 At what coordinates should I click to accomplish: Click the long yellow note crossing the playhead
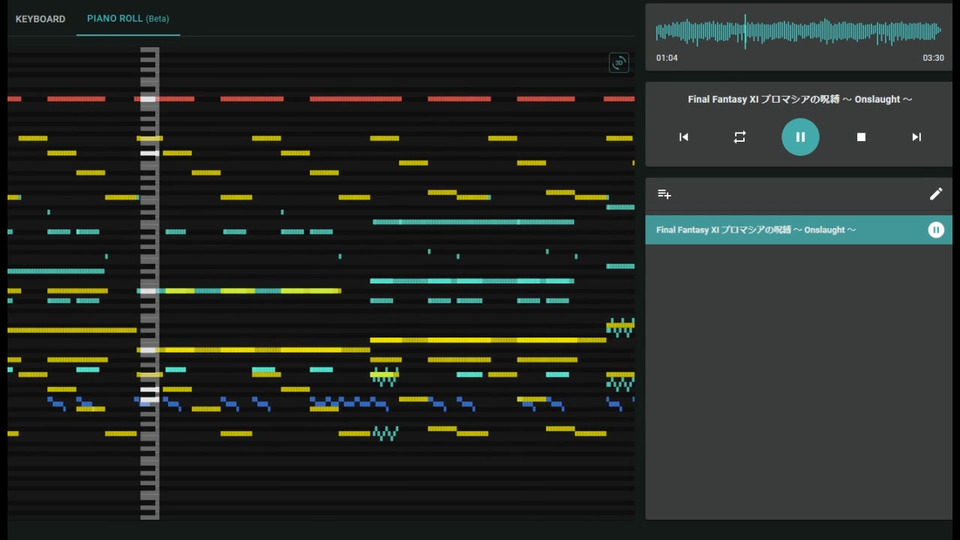[253, 350]
